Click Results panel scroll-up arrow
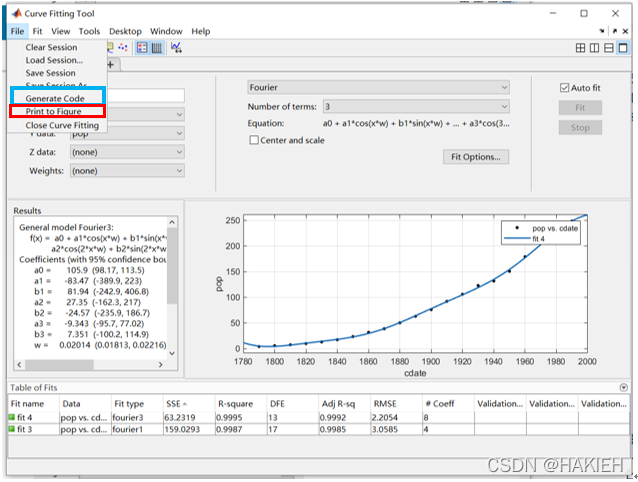Screen dimensions: 638x482 (172, 222)
